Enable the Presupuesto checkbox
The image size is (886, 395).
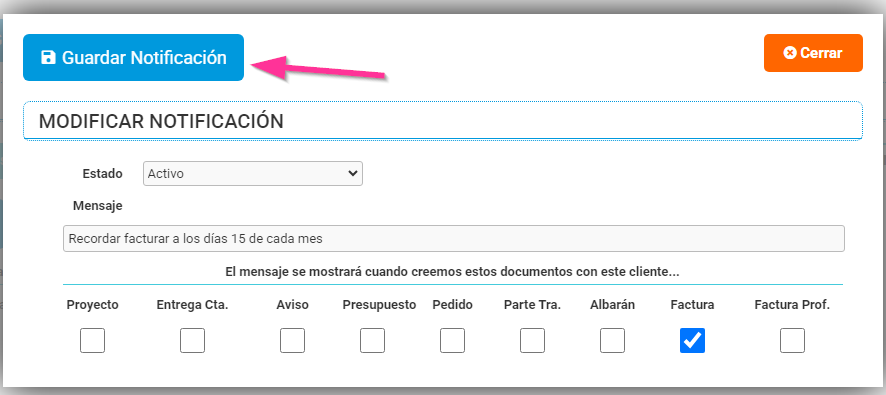(x=372, y=341)
